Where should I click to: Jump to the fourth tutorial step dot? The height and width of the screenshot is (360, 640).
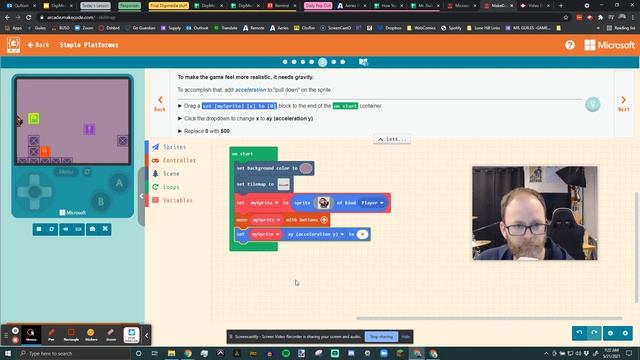312,62
